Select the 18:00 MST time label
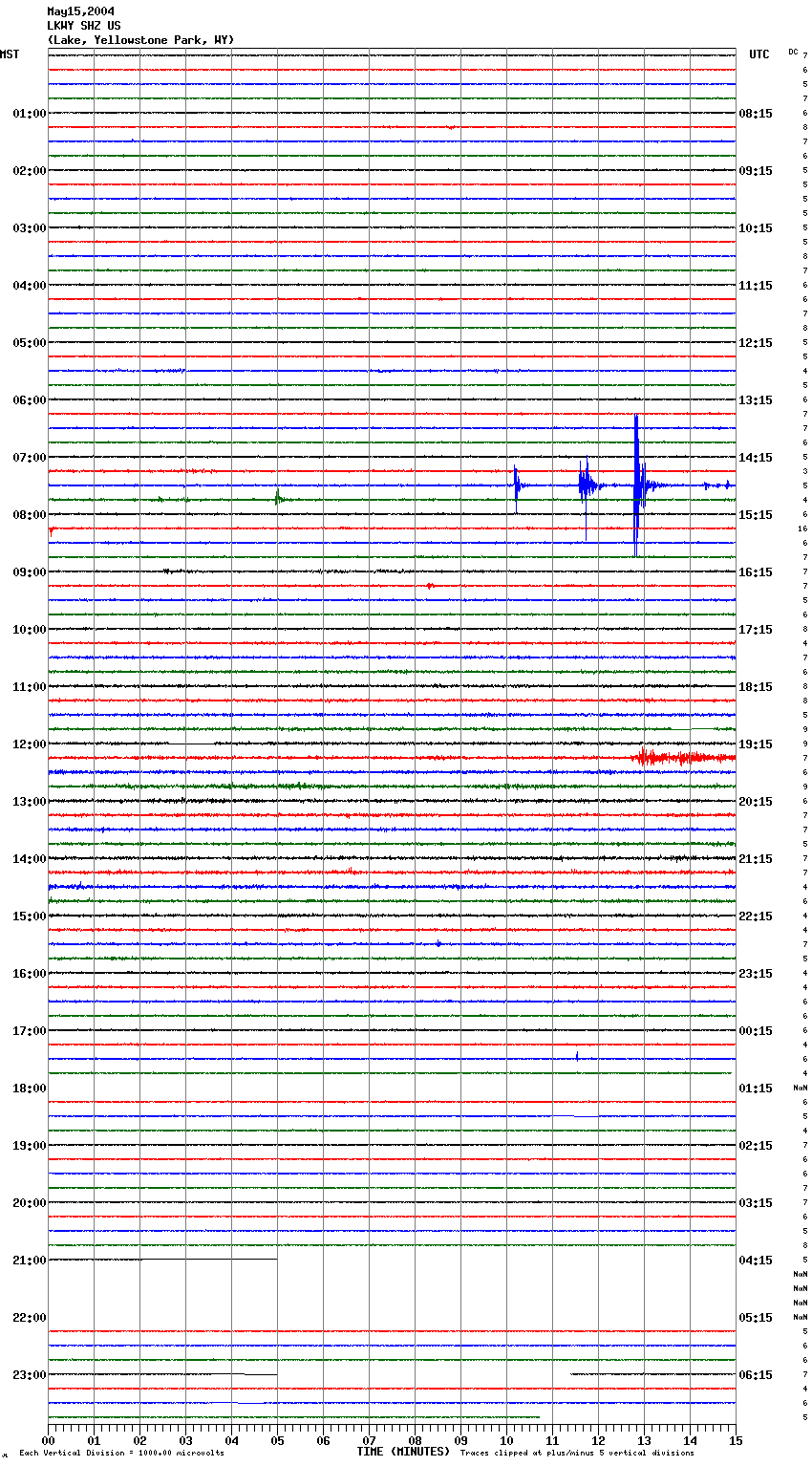This screenshot has height=1466, width=812. pyautogui.click(x=30, y=1089)
